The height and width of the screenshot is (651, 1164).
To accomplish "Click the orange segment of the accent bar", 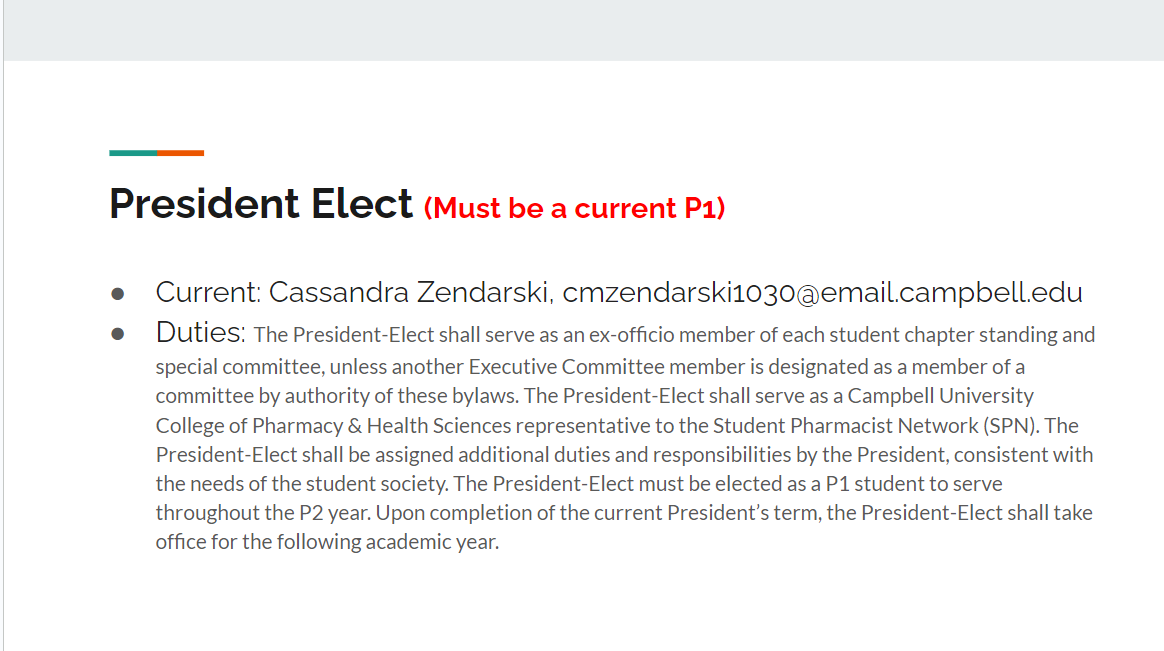I will point(180,153).
